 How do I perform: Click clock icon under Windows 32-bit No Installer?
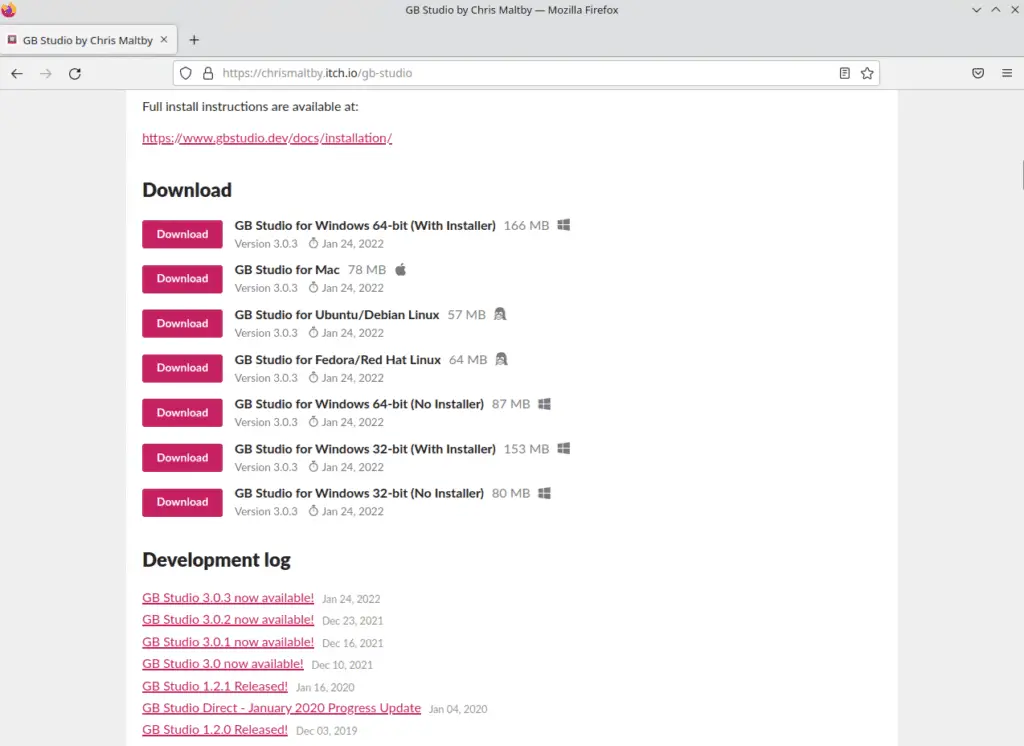click(x=313, y=511)
